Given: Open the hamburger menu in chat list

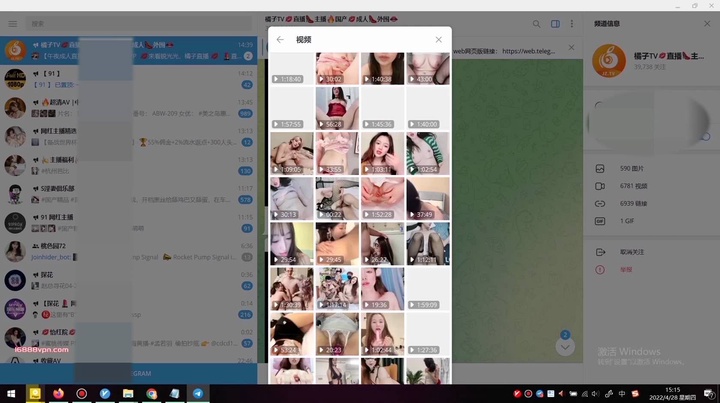Looking at the screenshot, I should coord(12,23).
